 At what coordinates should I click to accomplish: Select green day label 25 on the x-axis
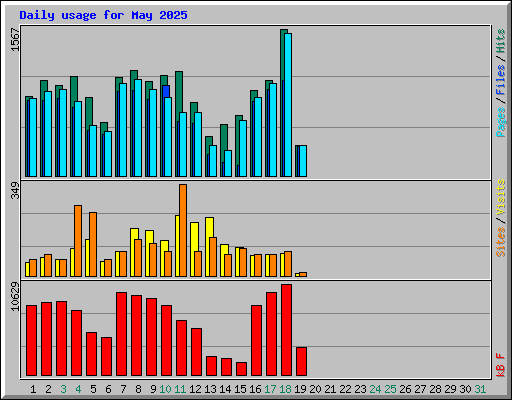point(390,389)
